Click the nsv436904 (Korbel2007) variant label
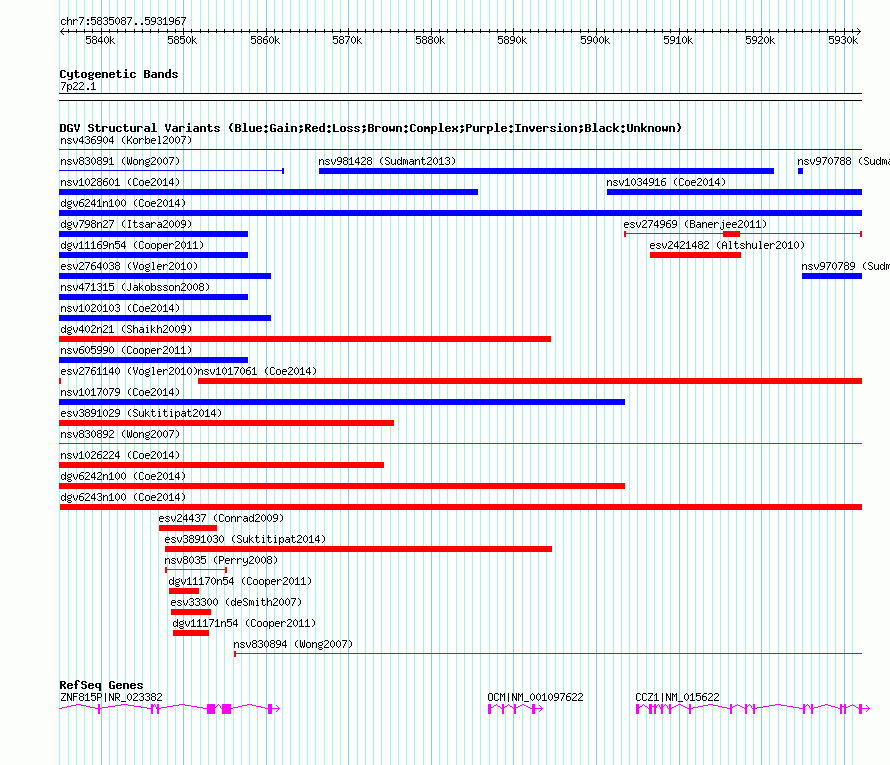The height and width of the screenshot is (765, 890). tap(126, 140)
